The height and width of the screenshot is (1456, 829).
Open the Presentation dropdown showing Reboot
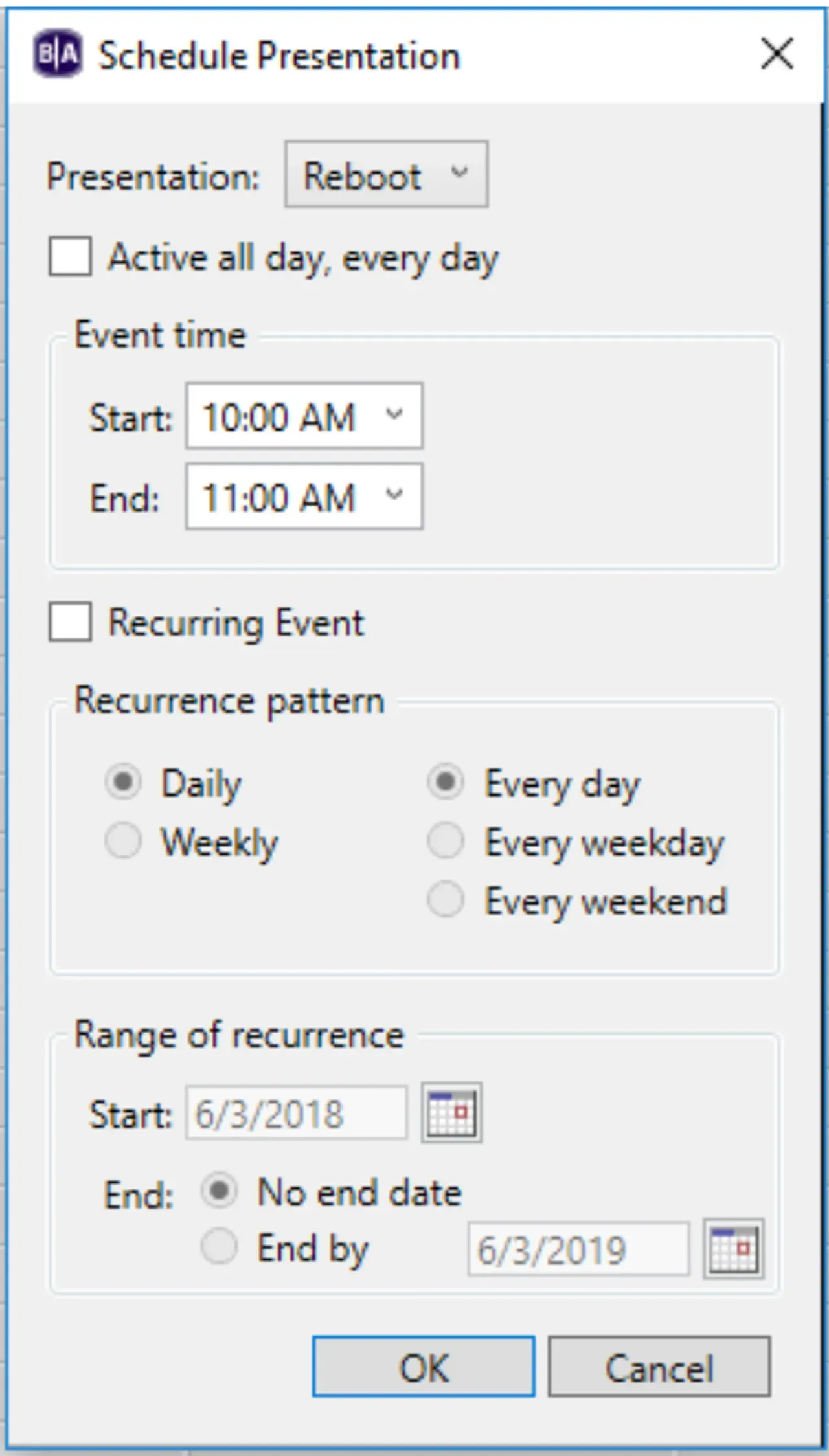[387, 174]
